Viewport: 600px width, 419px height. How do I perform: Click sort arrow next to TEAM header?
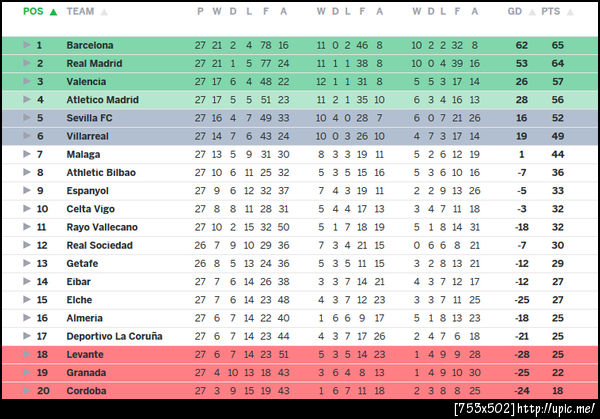point(105,12)
